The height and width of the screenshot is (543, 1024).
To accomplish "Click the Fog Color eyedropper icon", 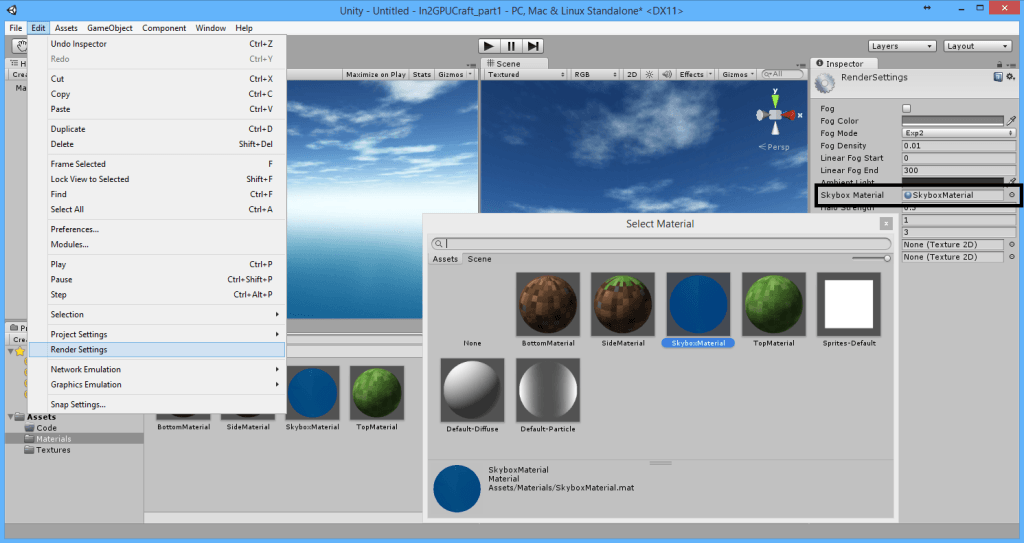I will (1011, 120).
